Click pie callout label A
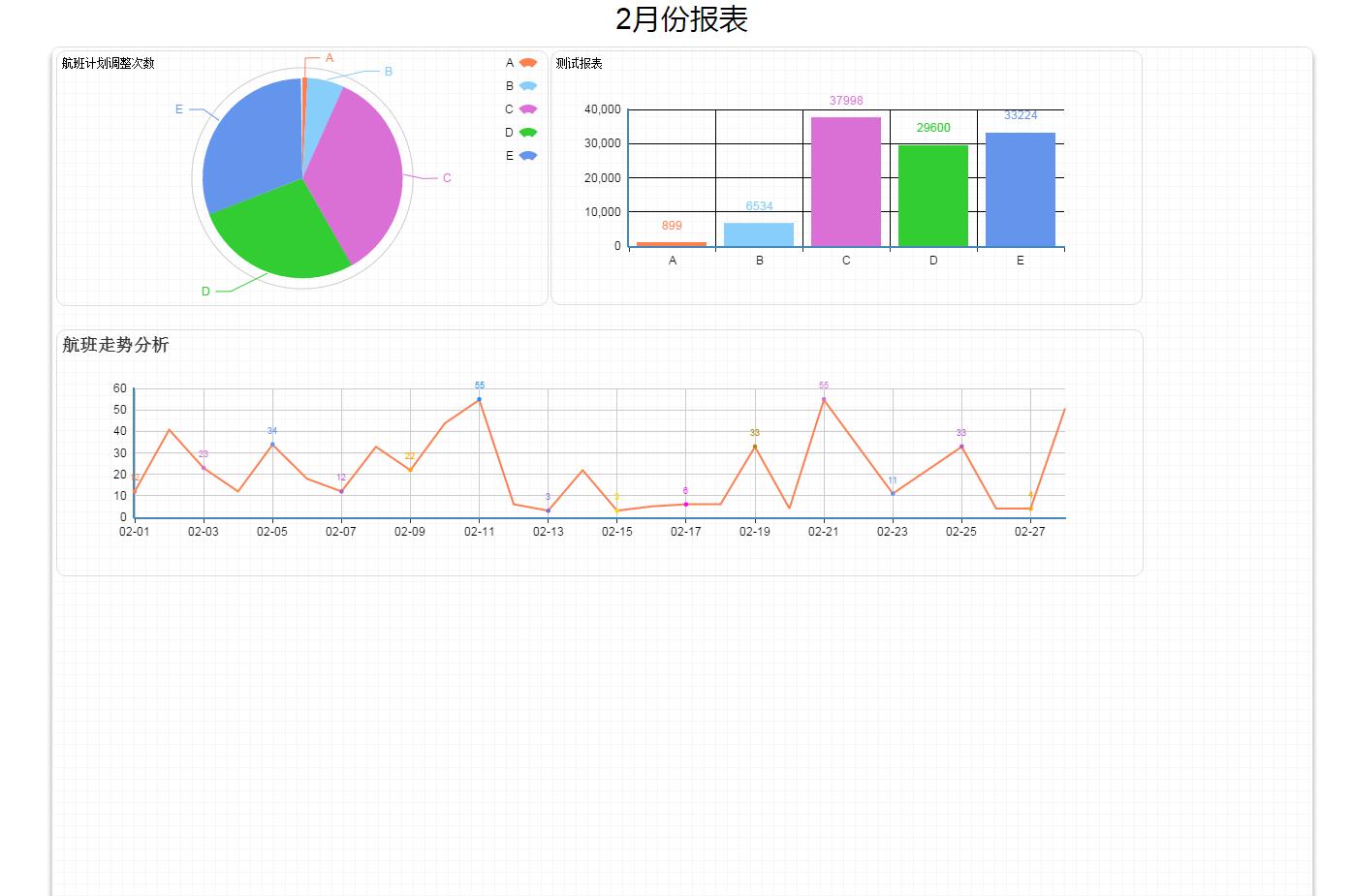The width and height of the screenshot is (1352, 896). pos(330,58)
